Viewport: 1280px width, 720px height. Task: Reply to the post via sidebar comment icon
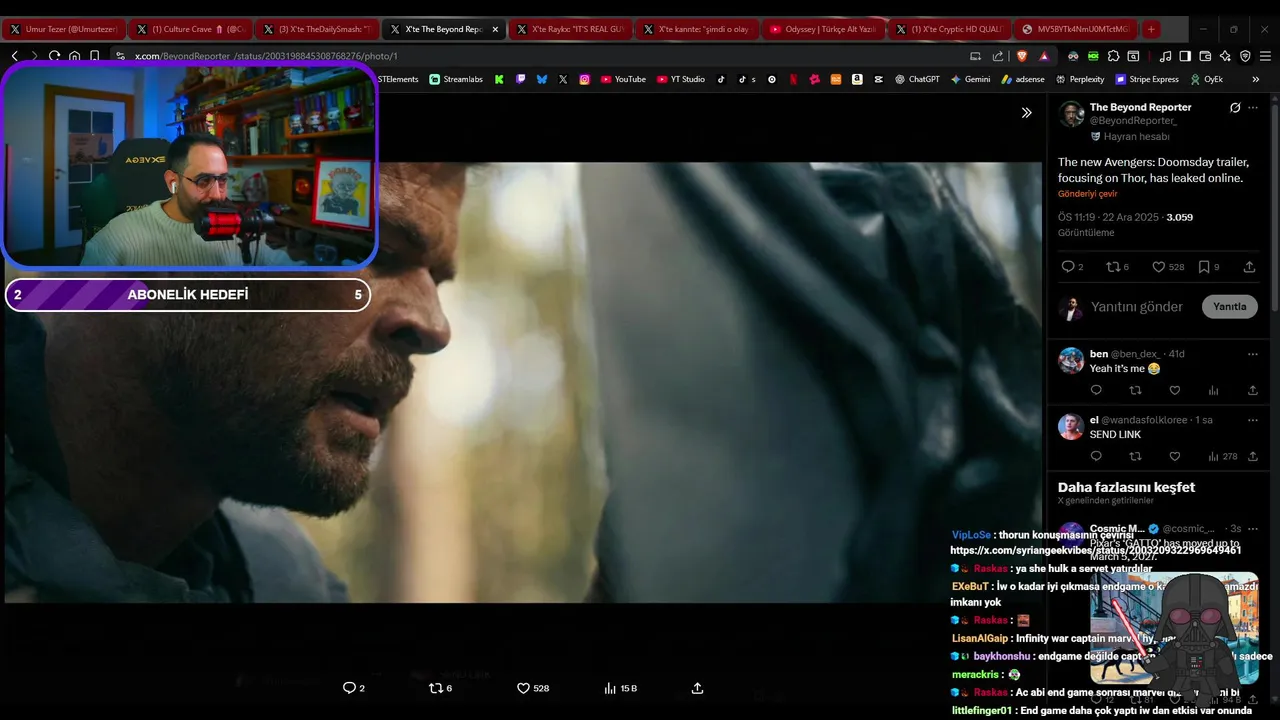(1067, 267)
